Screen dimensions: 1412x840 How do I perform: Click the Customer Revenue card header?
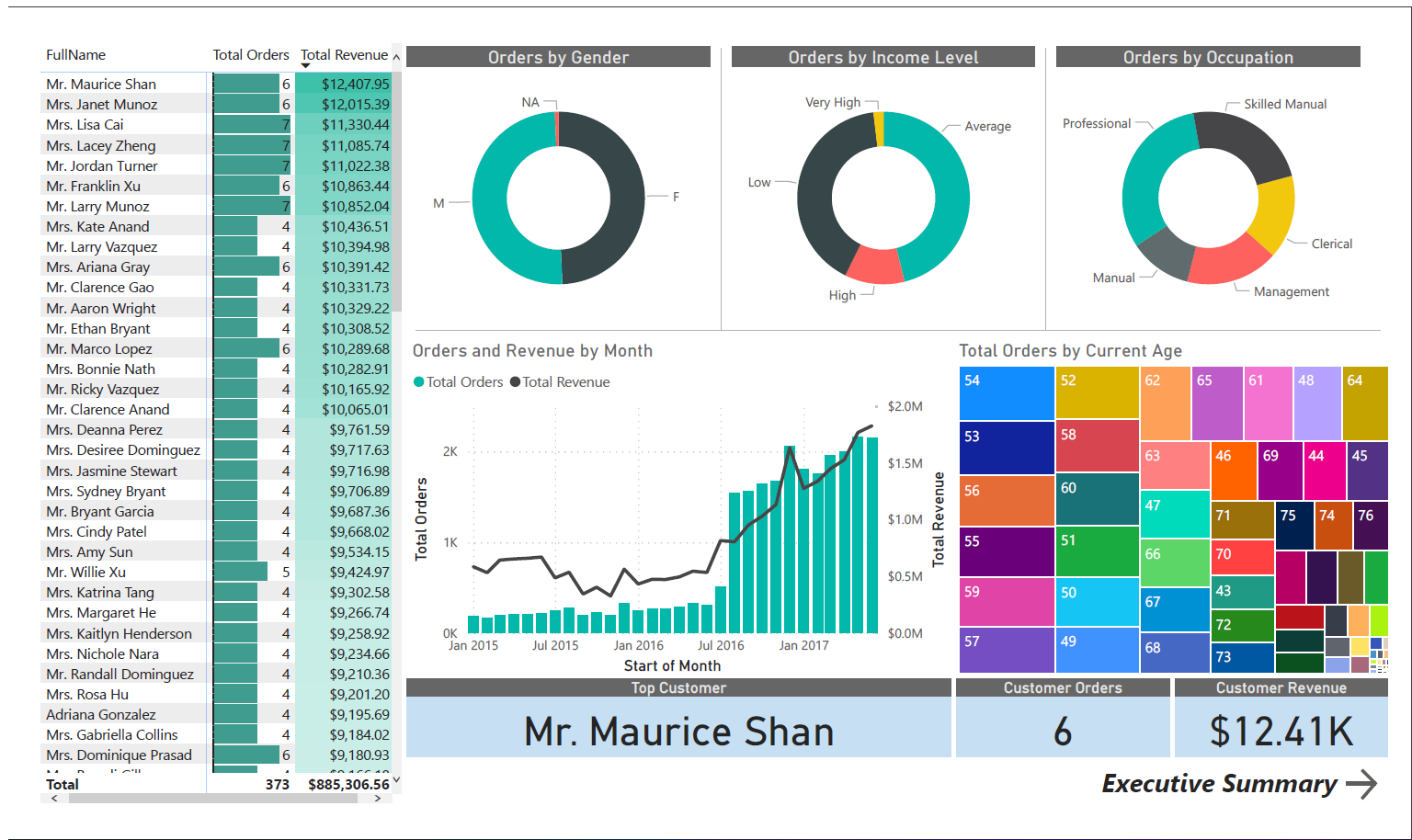tap(1281, 687)
